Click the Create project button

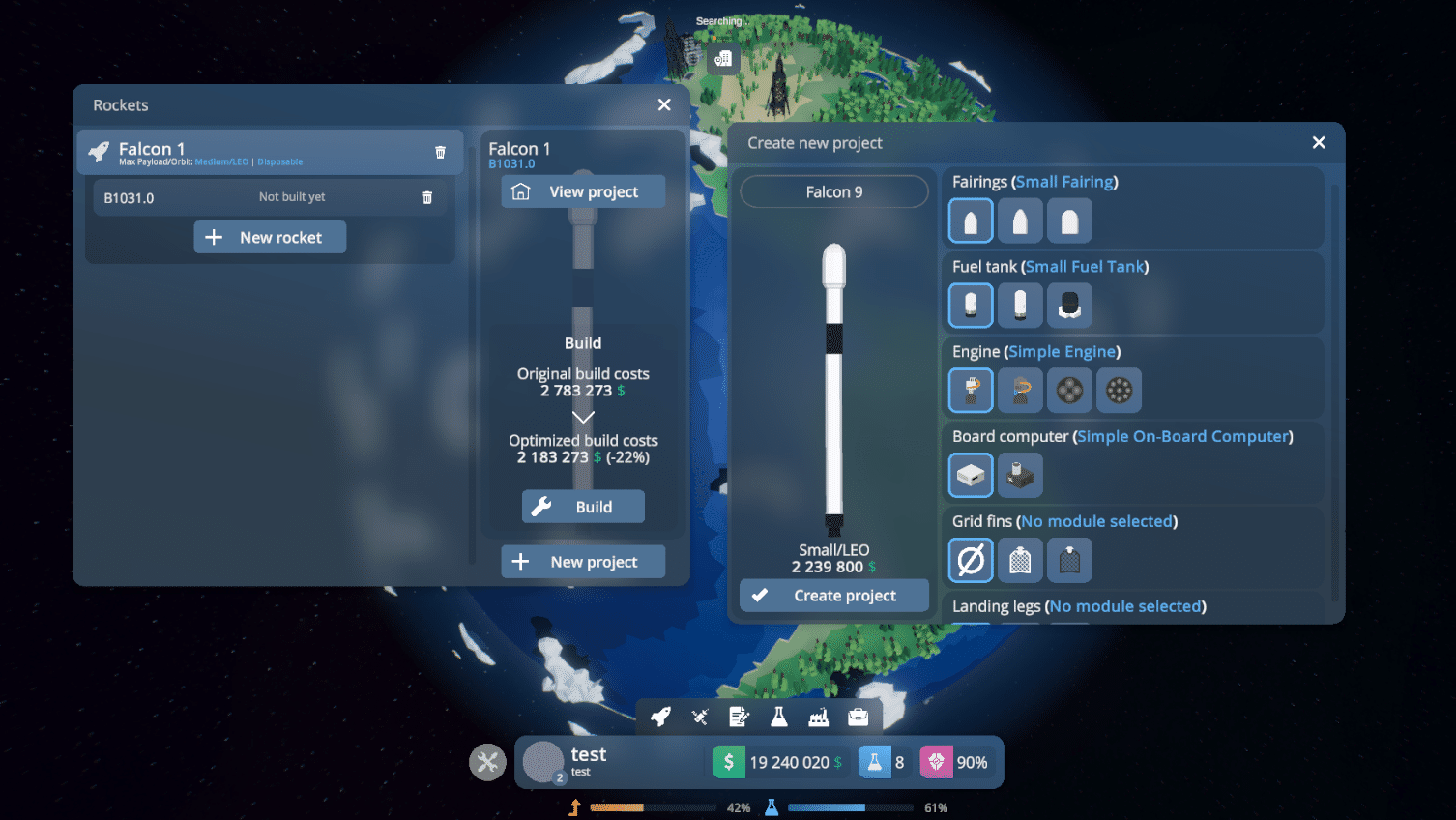pyautogui.click(x=834, y=596)
